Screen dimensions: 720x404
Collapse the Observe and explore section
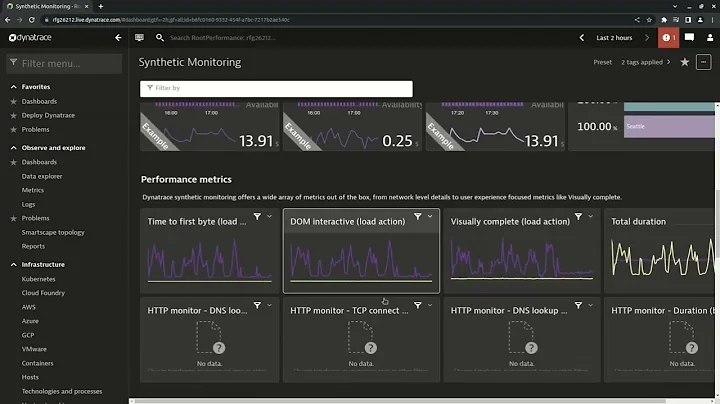pos(13,148)
